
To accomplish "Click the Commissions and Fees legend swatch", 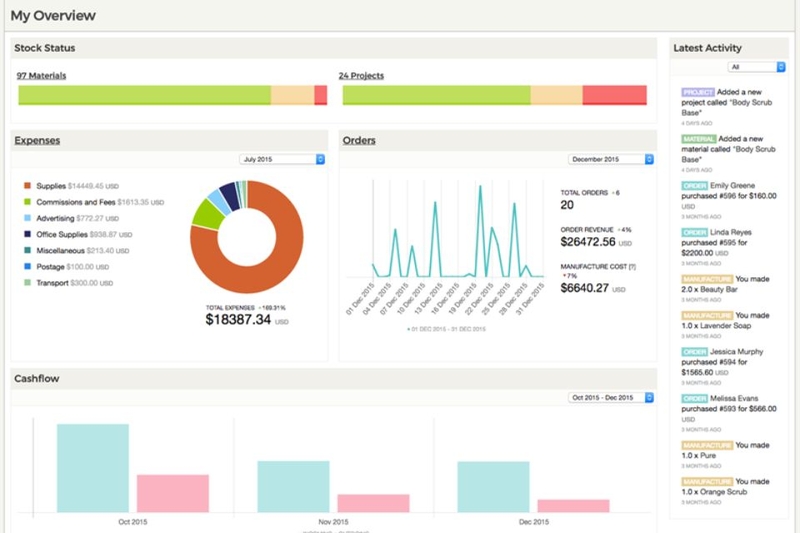I will point(28,202).
